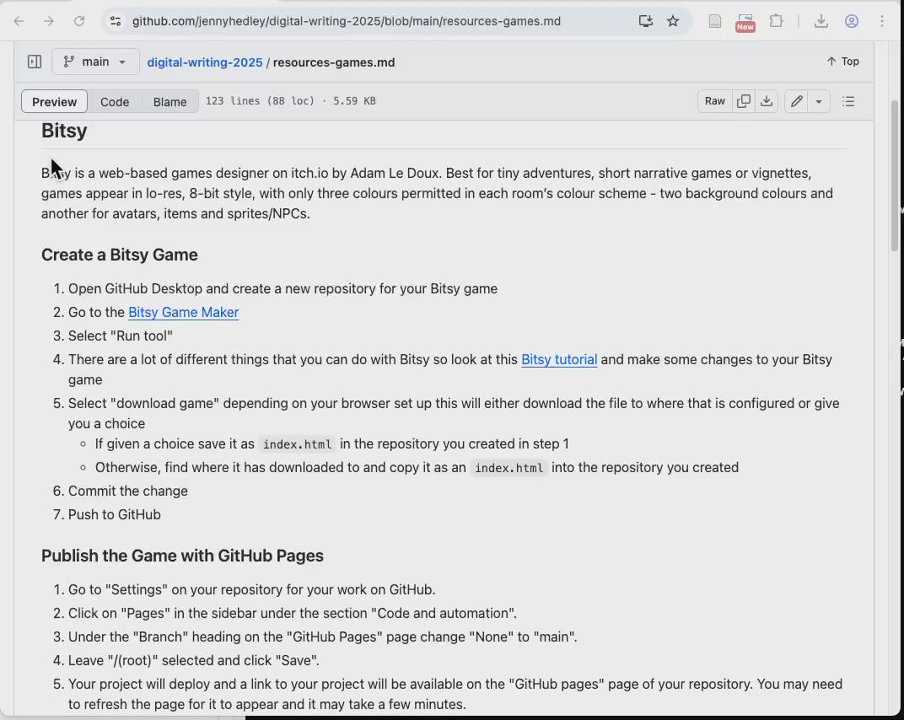This screenshot has height=720, width=904.
Task: Click the 'Push to GitHub' list item
Action: (114, 514)
